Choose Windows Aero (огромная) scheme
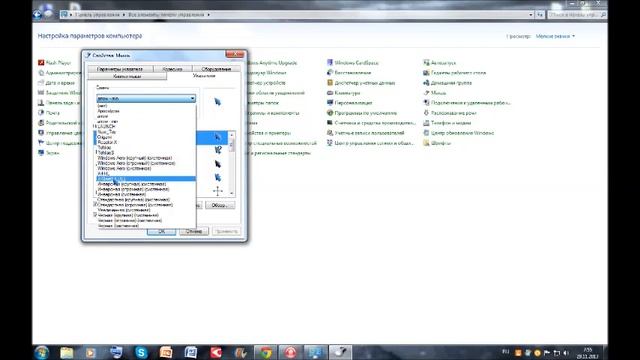This screenshot has width=640, height=360. (146, 163)
